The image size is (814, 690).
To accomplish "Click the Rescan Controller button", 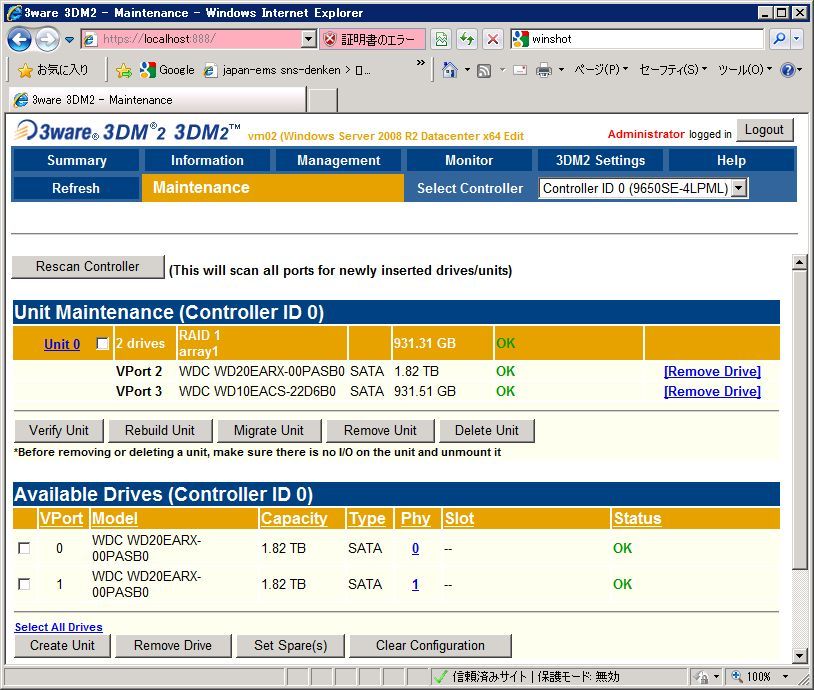I will point(88,266).
